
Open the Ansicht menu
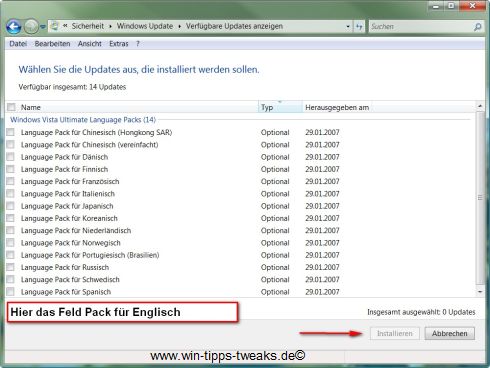[90, 44]
